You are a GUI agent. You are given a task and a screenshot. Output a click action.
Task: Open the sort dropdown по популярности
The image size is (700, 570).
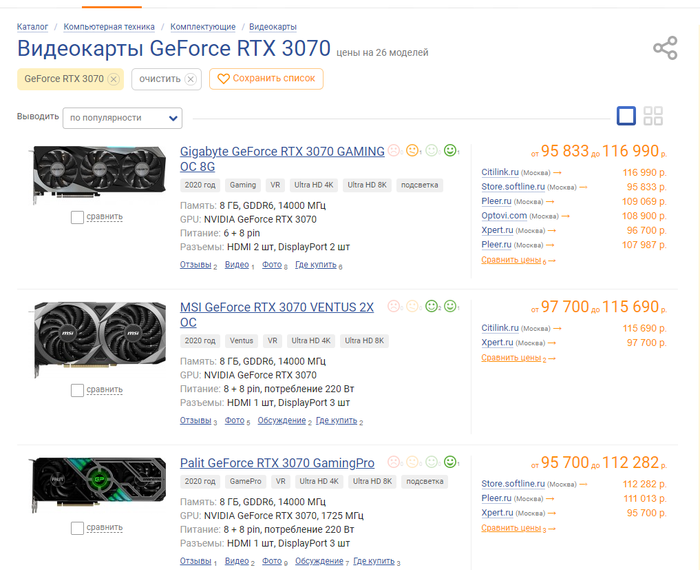122,118
